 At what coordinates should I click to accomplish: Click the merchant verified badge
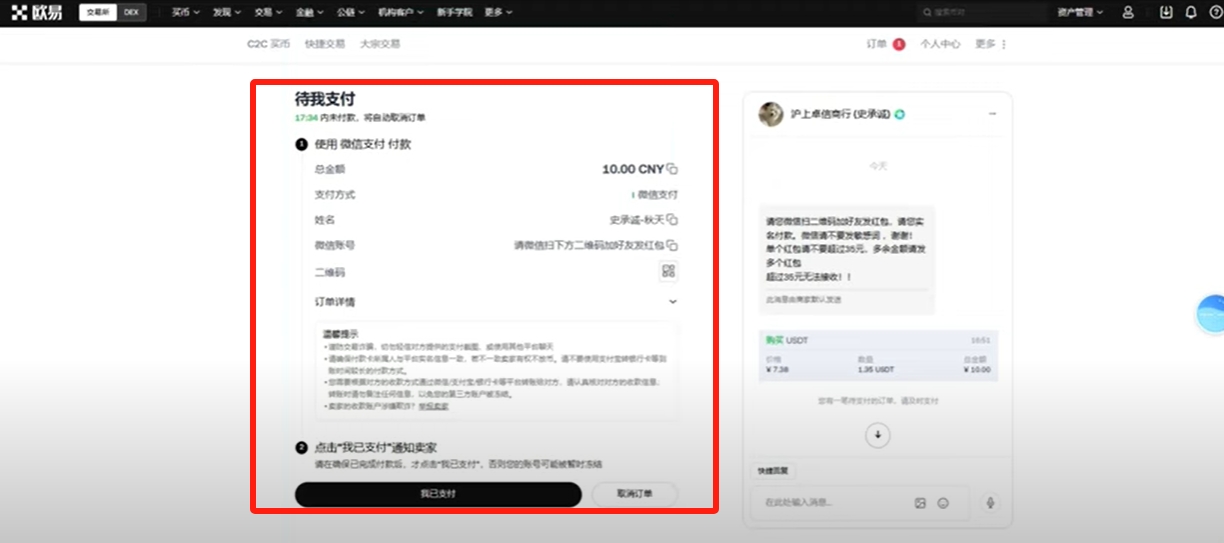click(900, 115)
